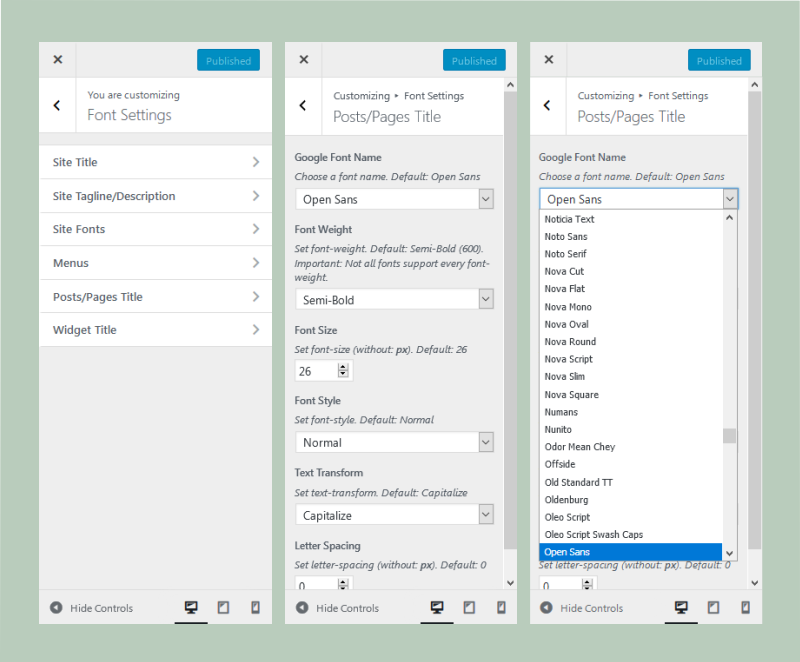Switch to desktop preview in right panel
The width and height of the screenshot is (800, 662).
[681, 607]
